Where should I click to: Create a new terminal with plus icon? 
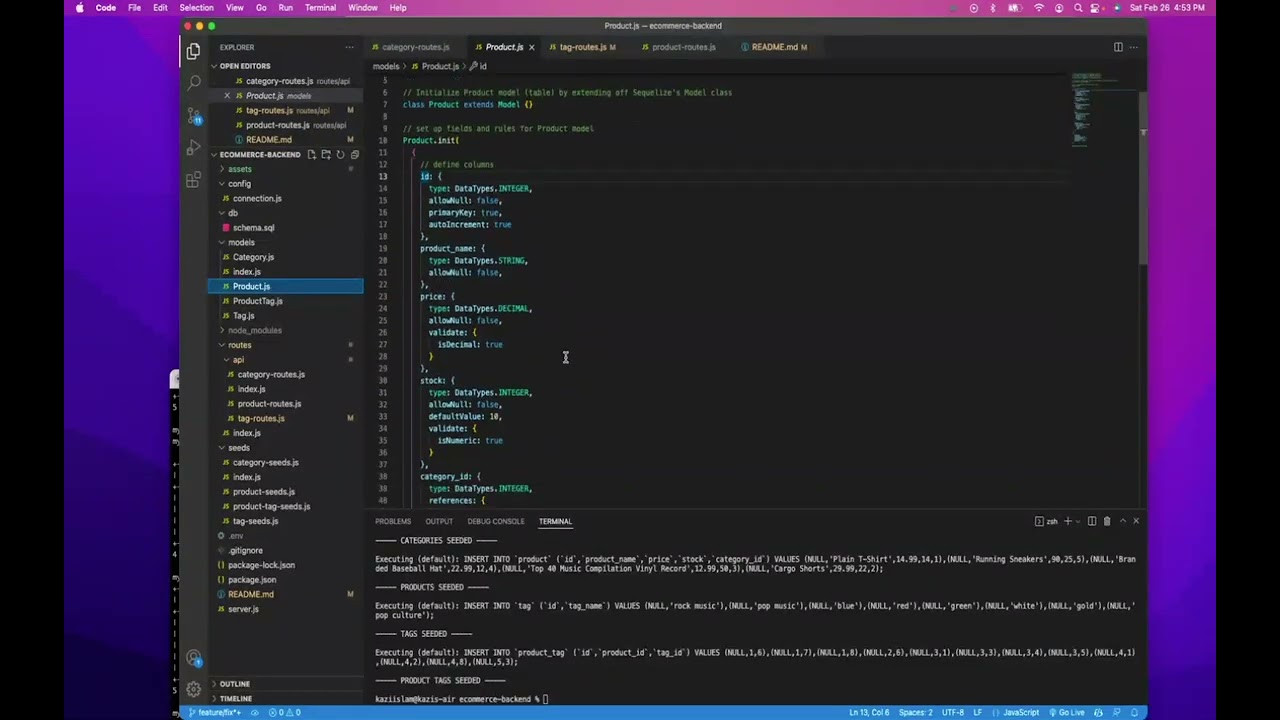[1067, 521]
